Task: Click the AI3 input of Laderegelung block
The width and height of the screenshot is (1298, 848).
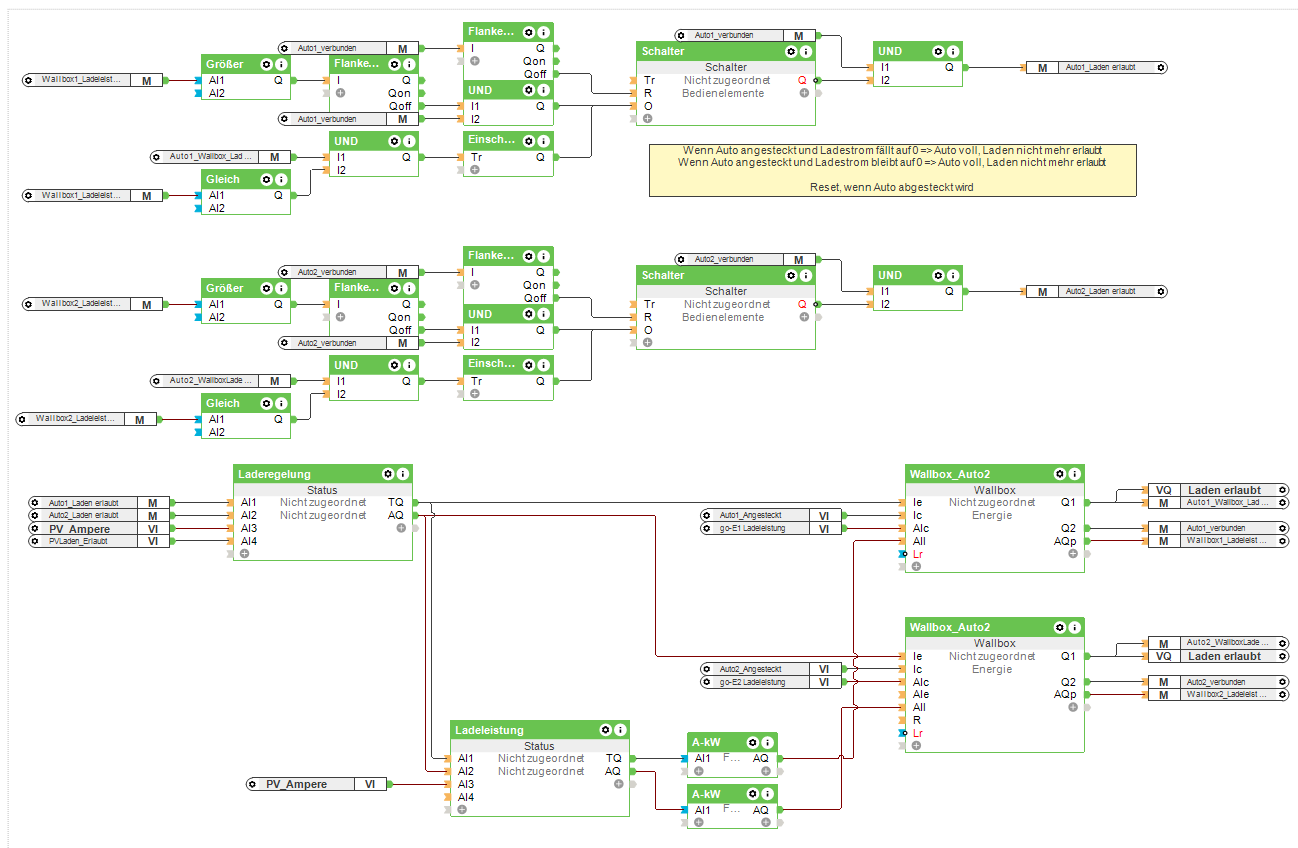Action: pyautogui.click(x=249, y=528)
